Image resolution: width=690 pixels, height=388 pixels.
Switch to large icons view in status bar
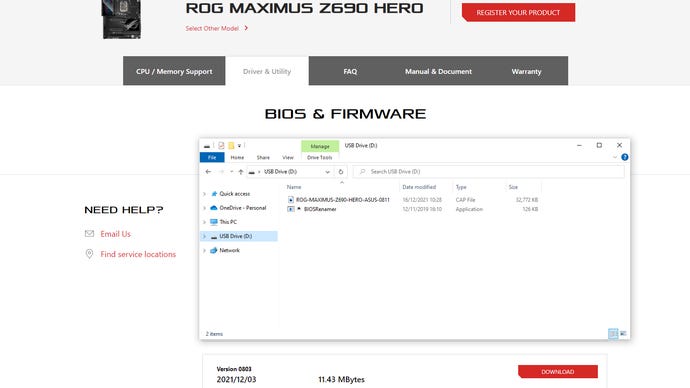(x=623, y=333)
